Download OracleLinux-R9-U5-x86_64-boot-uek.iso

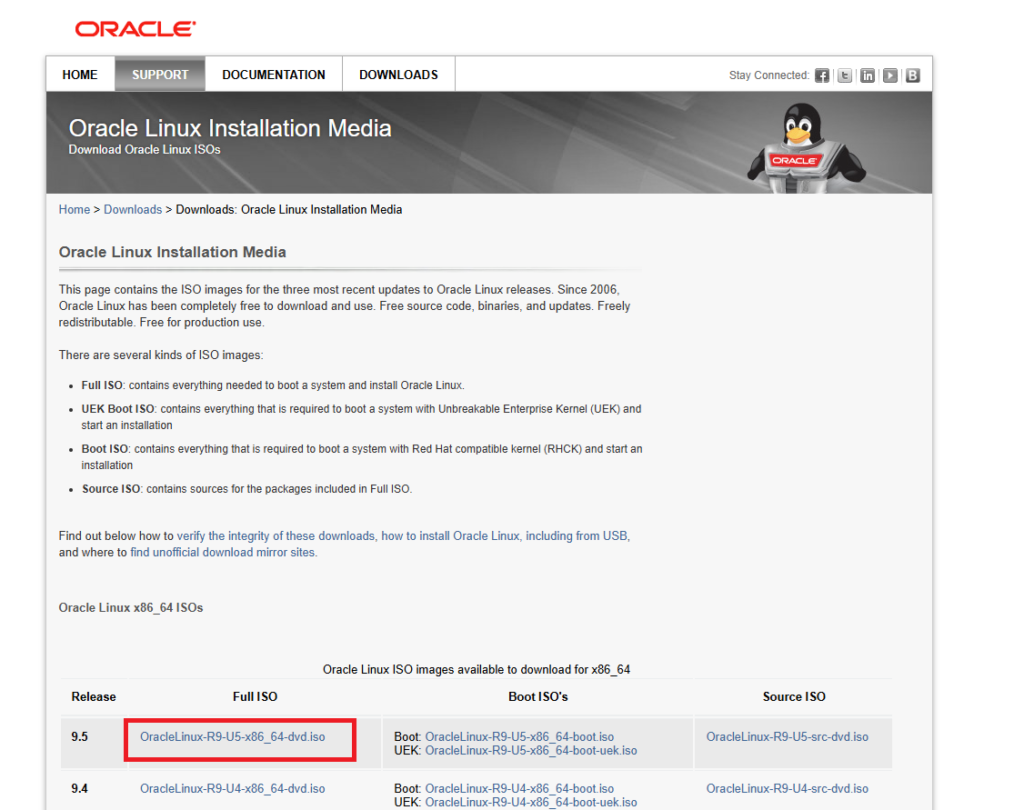[x=531, y=751]
